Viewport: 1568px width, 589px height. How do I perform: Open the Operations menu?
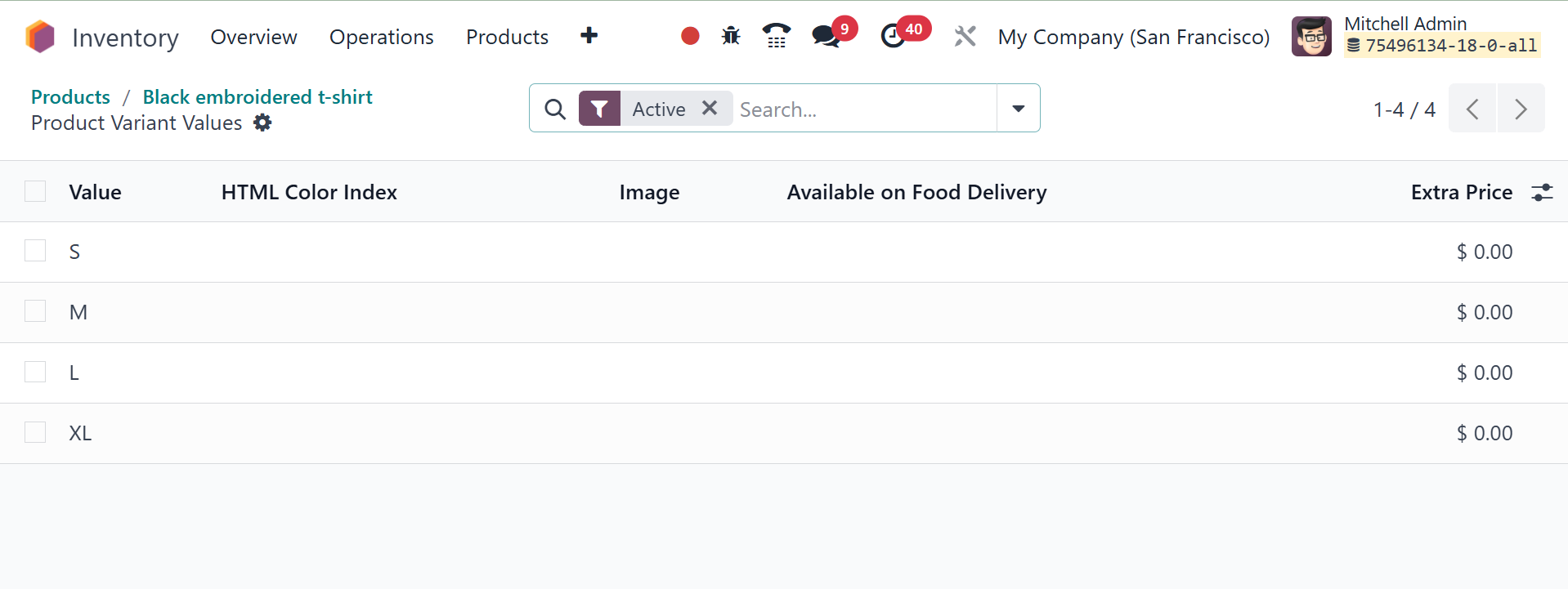click(381, 37)
